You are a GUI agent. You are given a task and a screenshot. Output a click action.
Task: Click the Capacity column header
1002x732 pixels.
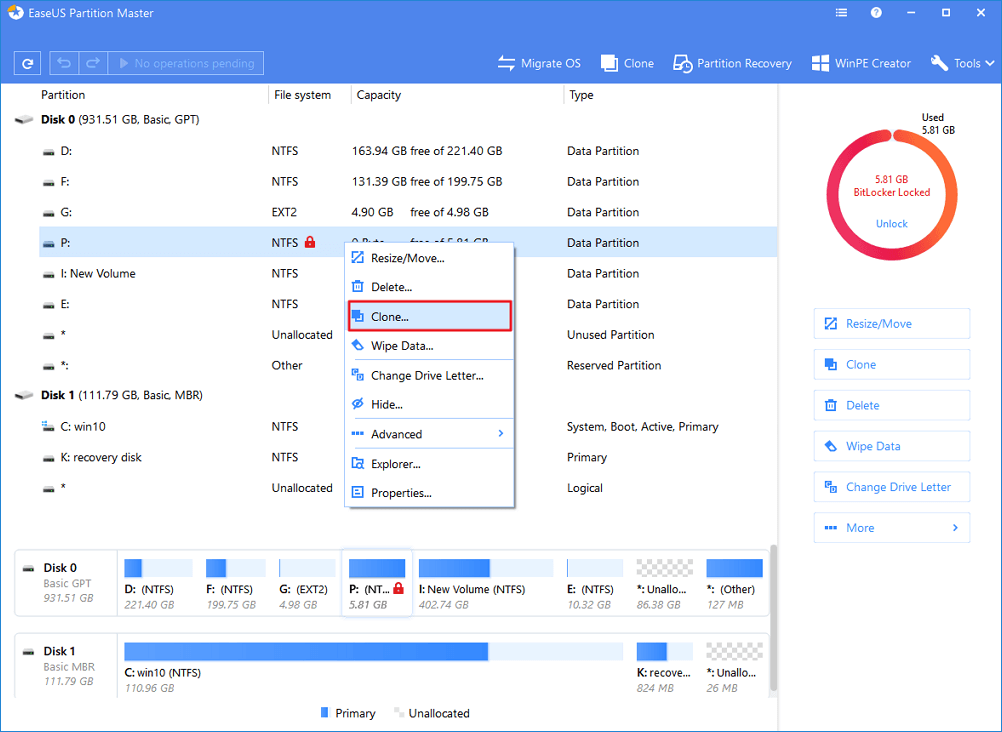tap(379, 95)
